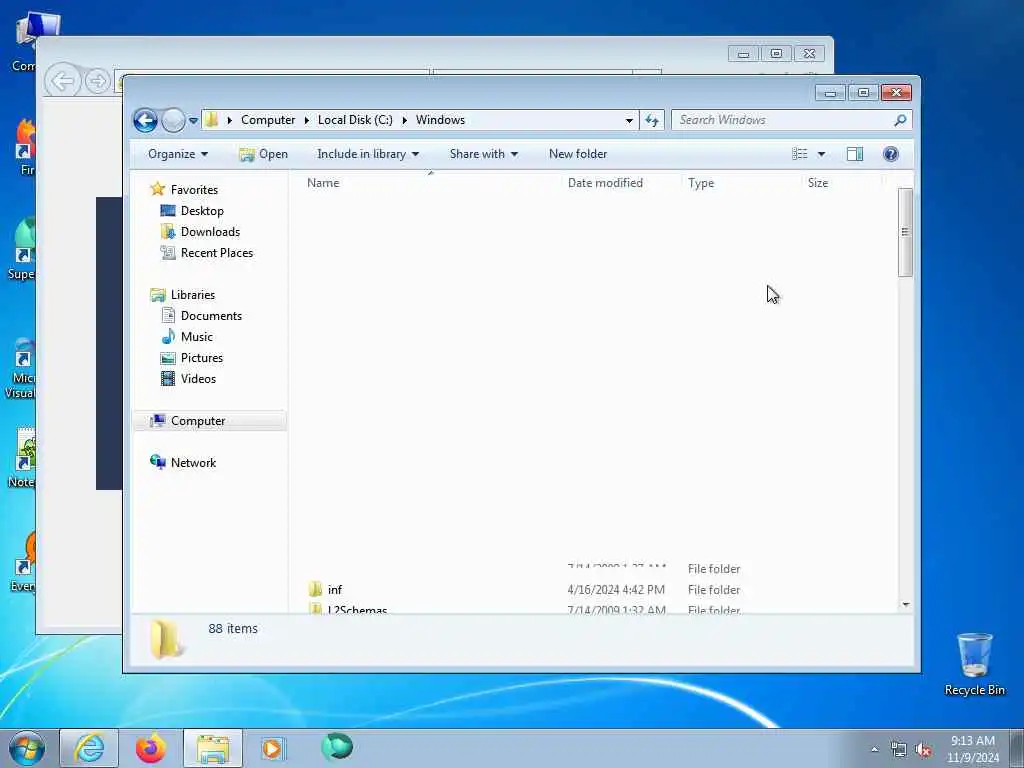Image resolution: width=1024 pixels, height=768 pixels.
Task: Open Recent Places in navigation pane
Action: [x=216, y=253]
